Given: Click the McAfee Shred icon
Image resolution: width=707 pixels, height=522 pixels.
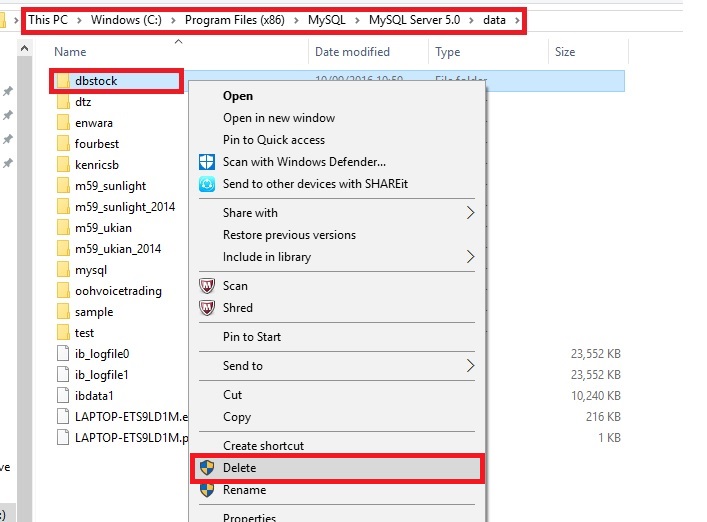Looking at the screenshot, I should pos(207,308).
